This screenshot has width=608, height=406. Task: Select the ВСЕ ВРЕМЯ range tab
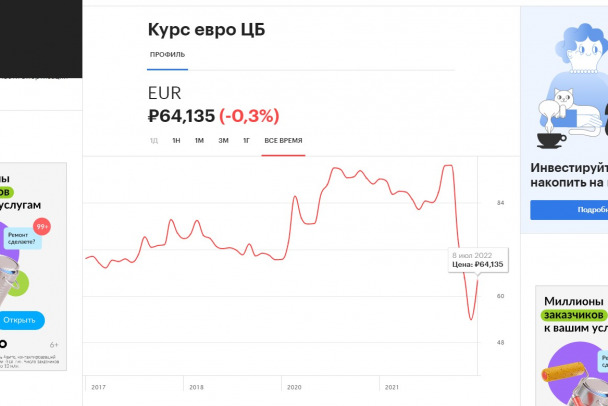pyautogui.click(x=283, y=140)
